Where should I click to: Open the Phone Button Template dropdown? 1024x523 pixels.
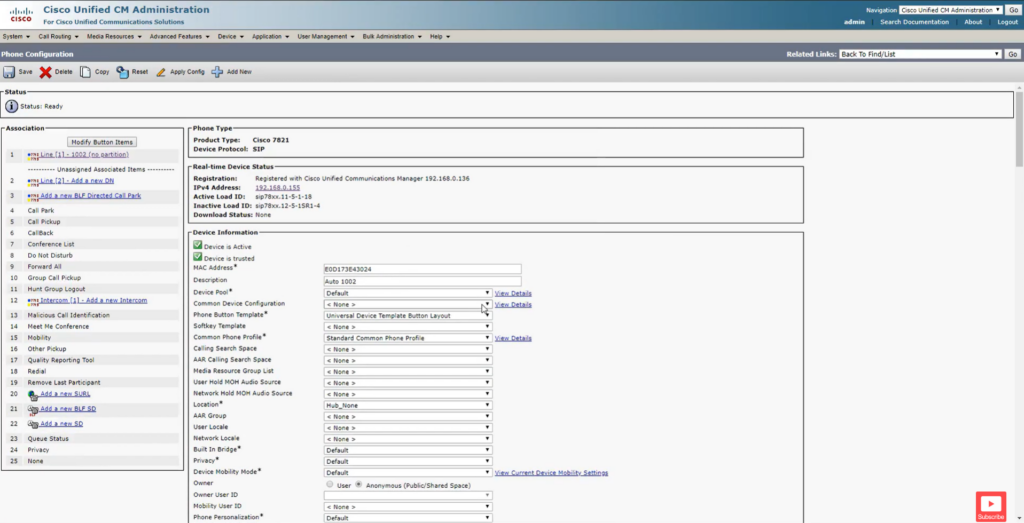[408, 315]
